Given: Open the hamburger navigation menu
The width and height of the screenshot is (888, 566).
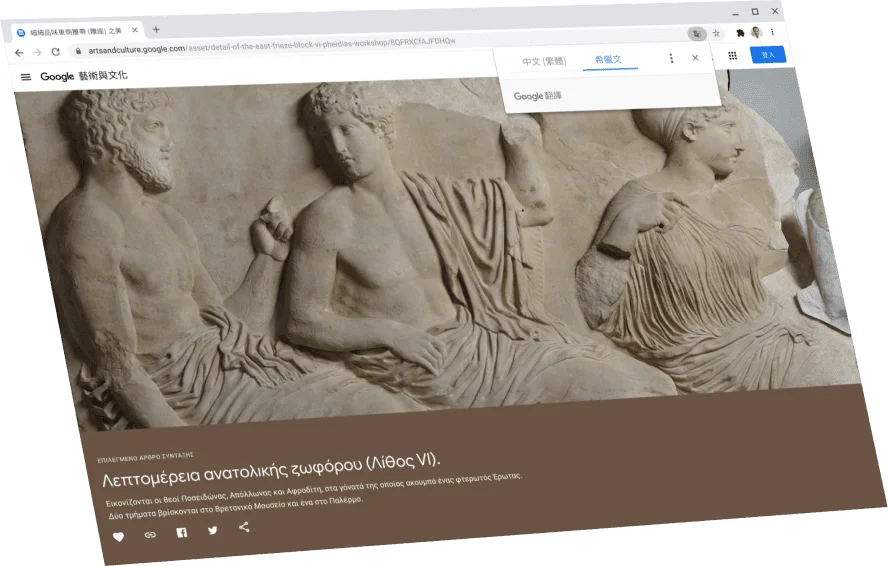Looking at the screenshot, I should (25, 77).
